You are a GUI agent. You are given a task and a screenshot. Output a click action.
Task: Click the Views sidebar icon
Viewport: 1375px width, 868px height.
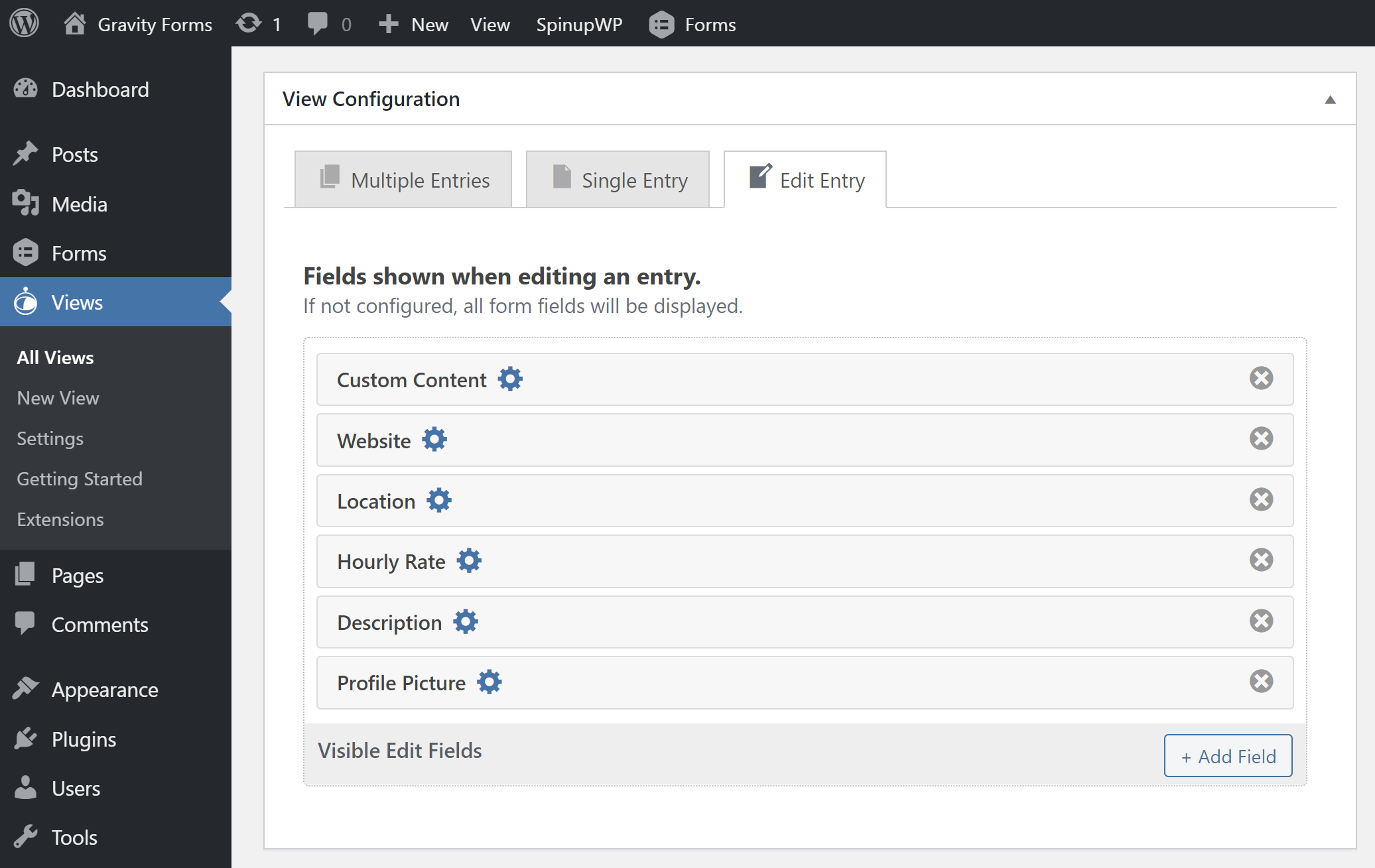point(25,303)
